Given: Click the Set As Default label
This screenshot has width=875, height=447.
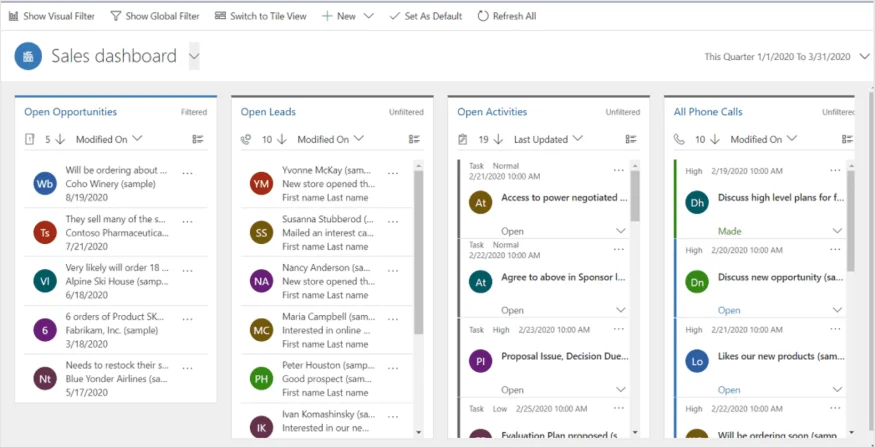Looking at the screenshot, I should [x=434, y=16].
